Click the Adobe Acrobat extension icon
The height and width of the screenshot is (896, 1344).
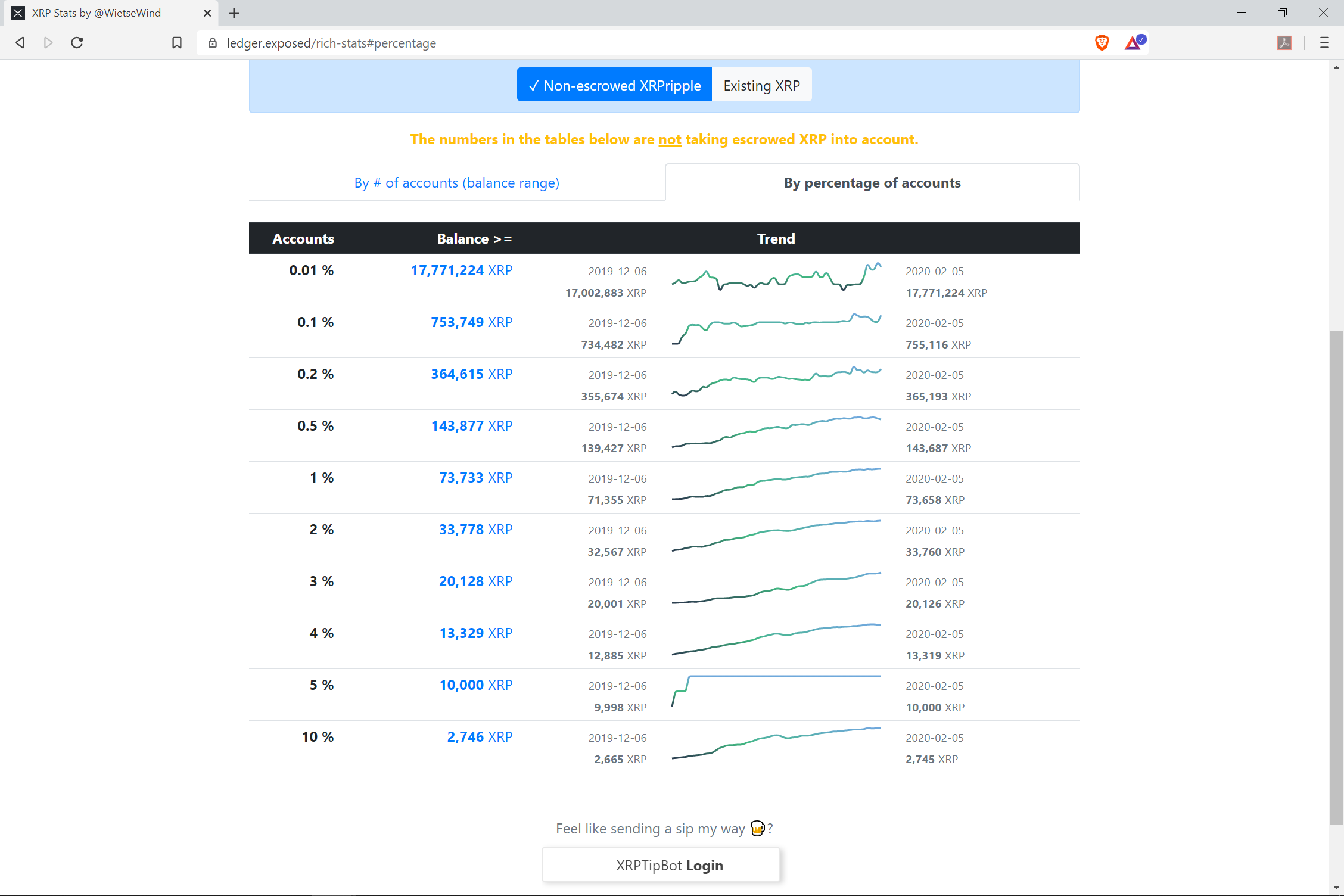[x=1284, y=42]
